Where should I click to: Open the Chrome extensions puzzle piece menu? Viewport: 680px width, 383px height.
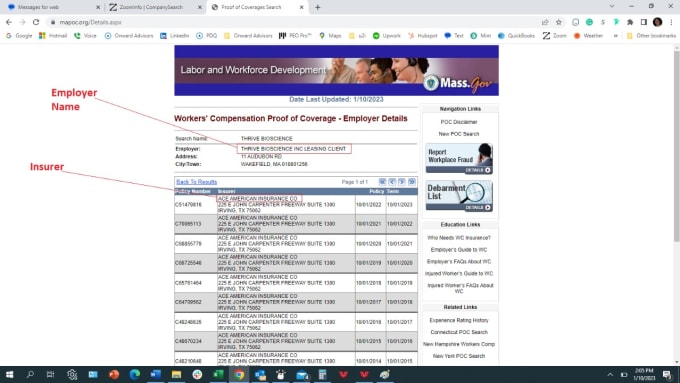point(630,22)
